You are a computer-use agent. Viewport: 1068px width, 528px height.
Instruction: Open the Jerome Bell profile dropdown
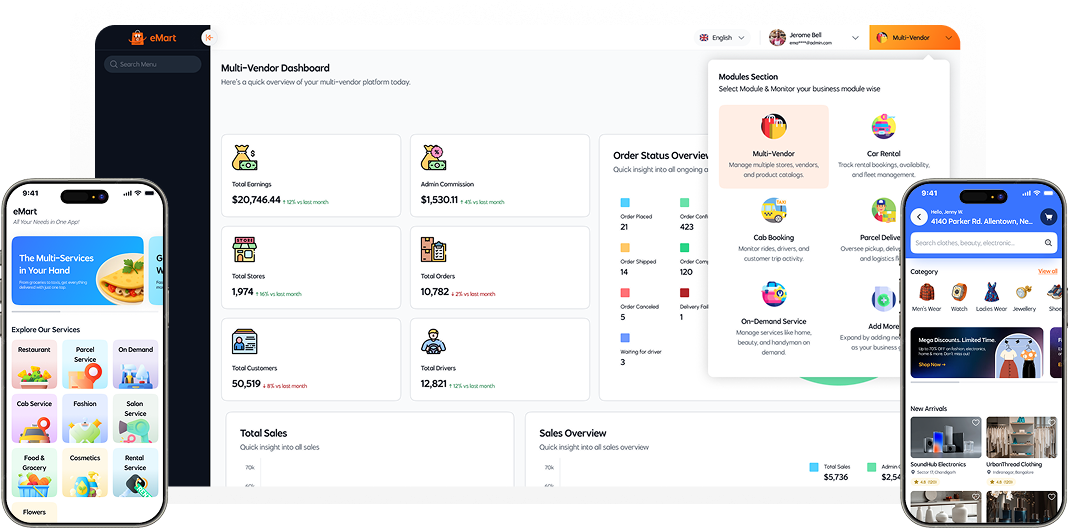[x=813, y=38]
